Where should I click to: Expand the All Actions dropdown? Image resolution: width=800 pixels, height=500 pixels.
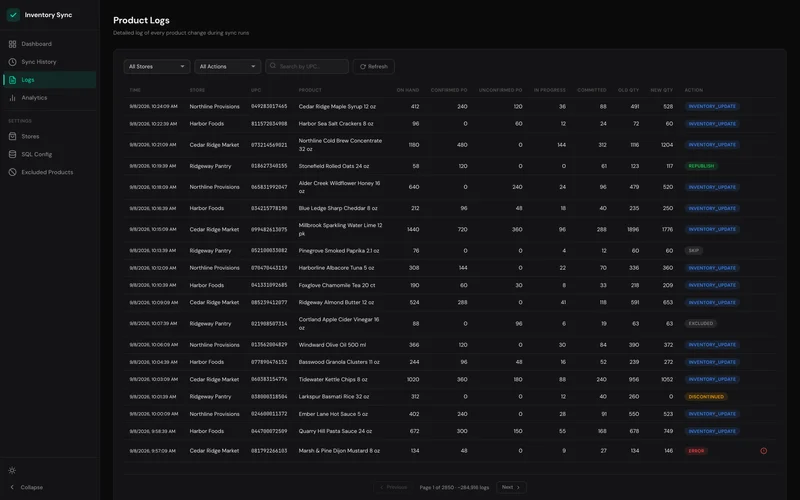pyautogui.click(x=228, y=66)
